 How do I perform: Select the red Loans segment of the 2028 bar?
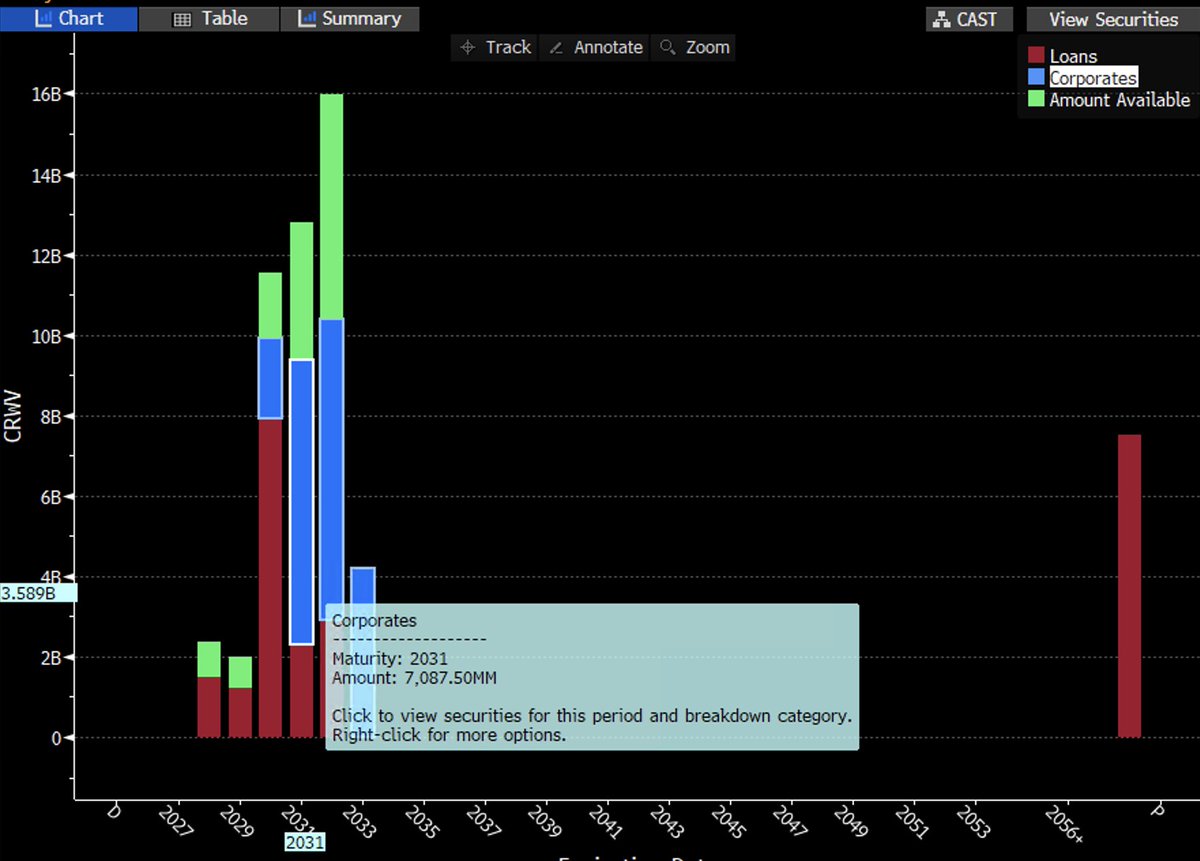[209, 707]
